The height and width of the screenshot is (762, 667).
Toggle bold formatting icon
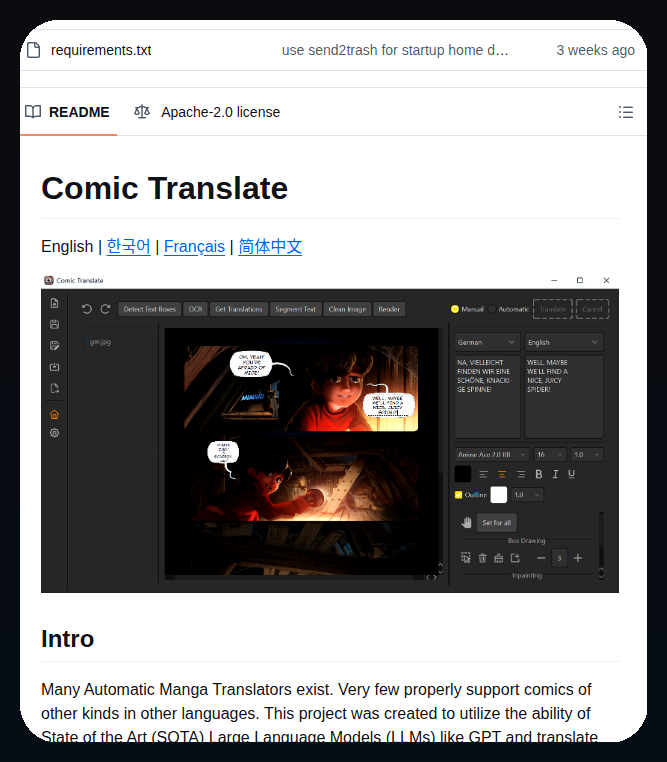click(538, 474)
